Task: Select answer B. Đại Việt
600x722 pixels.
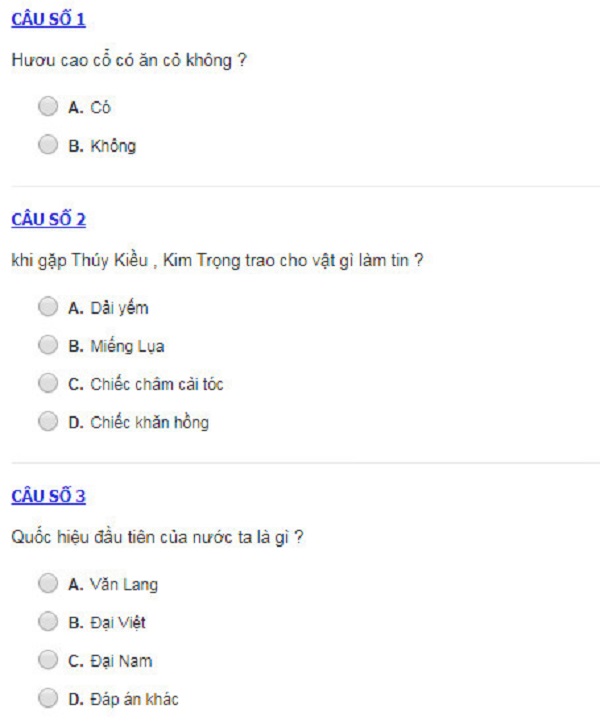Action: point(48,622)
